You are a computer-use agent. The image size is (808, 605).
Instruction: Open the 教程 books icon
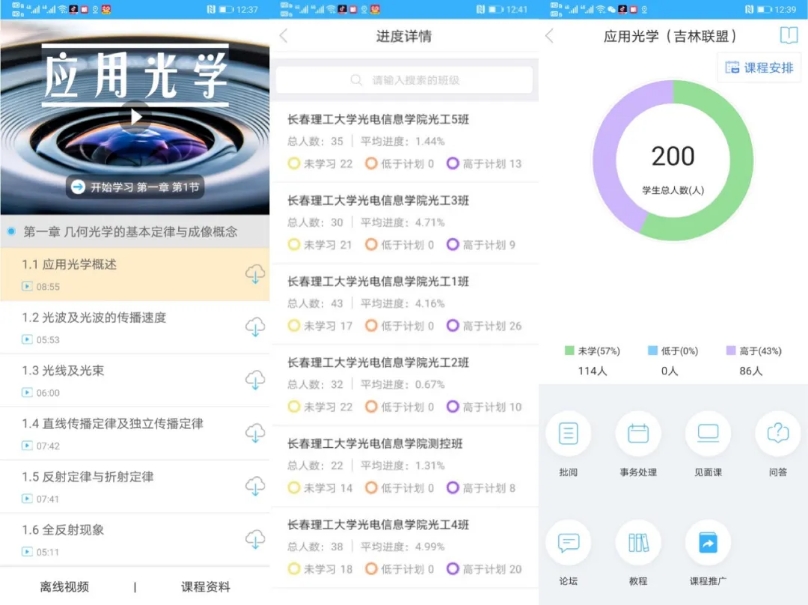[x=638, y=543]
